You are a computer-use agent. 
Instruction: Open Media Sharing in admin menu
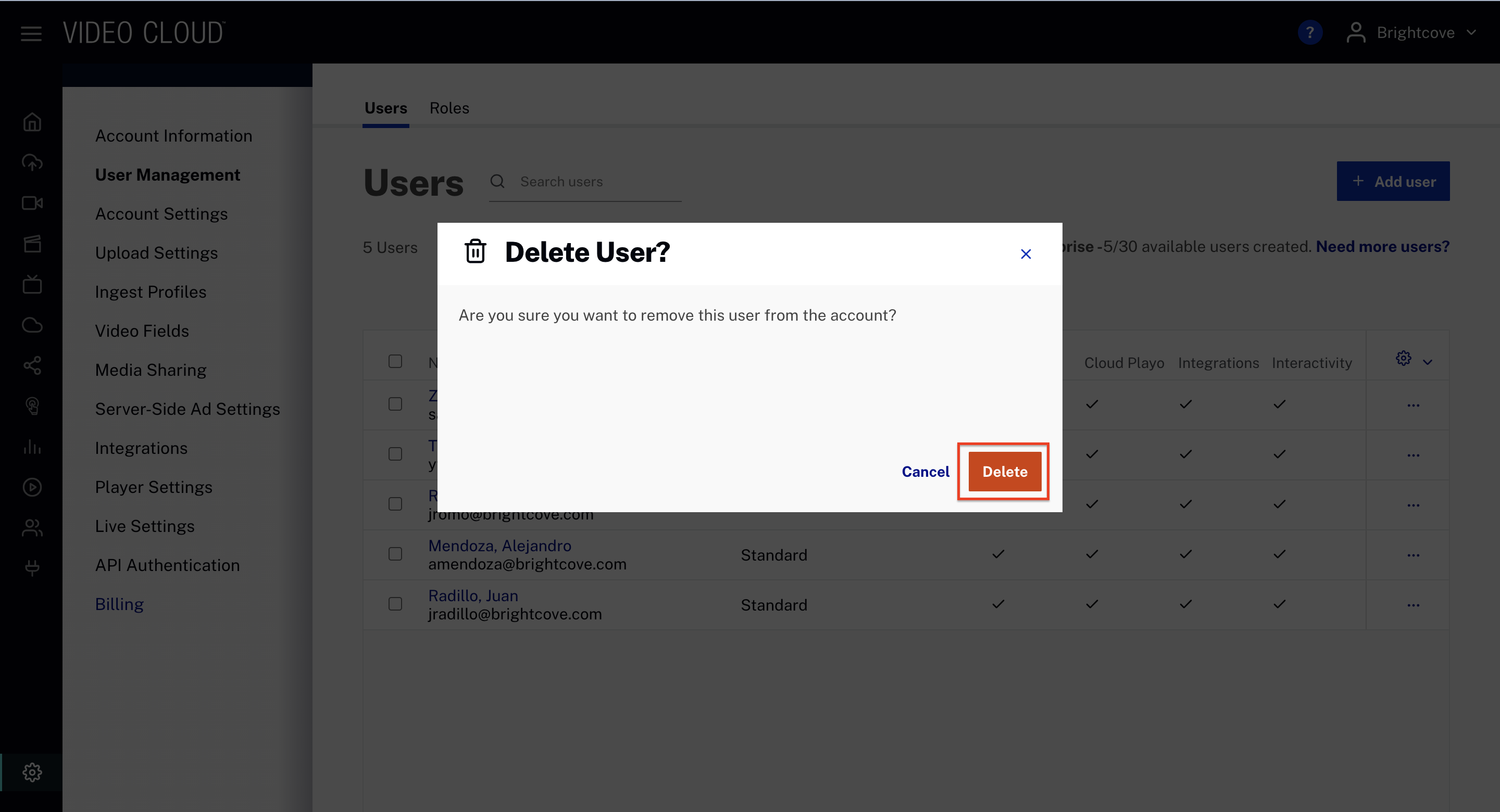150,370
